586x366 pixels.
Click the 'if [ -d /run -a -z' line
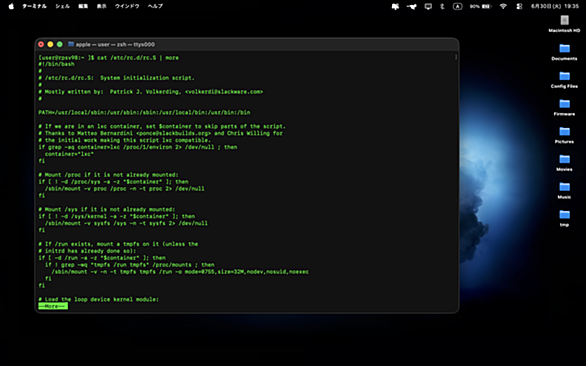[x=102, y=258]
